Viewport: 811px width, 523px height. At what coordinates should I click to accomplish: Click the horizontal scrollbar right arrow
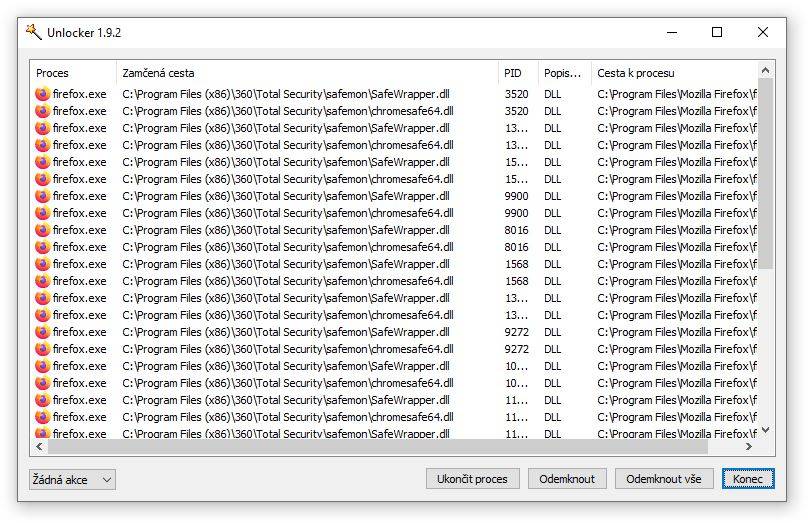click(748, 446)
